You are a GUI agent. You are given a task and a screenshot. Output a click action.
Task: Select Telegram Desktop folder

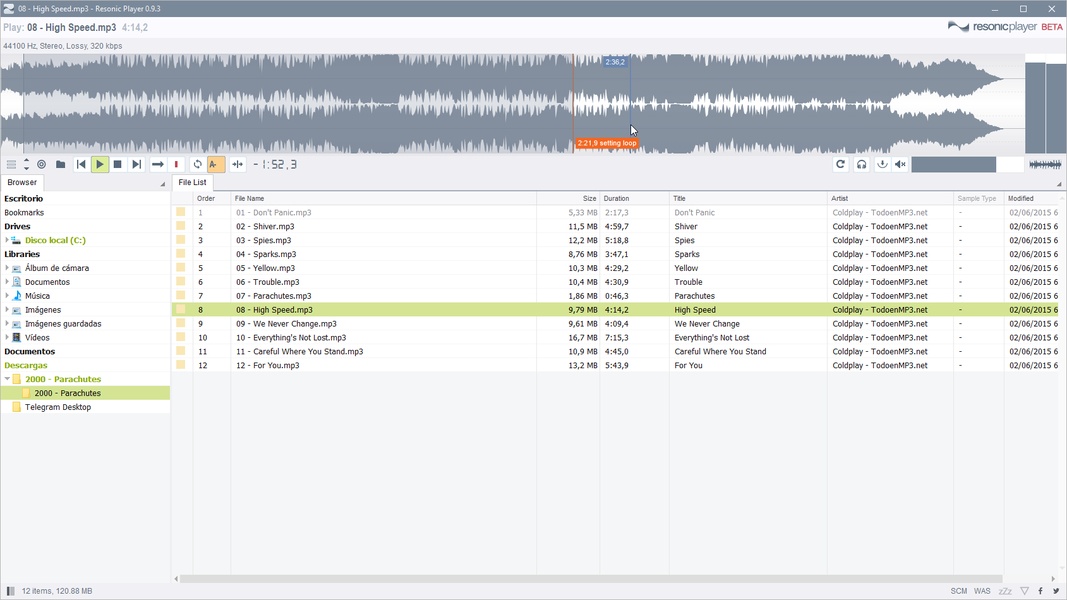(58, 407)
